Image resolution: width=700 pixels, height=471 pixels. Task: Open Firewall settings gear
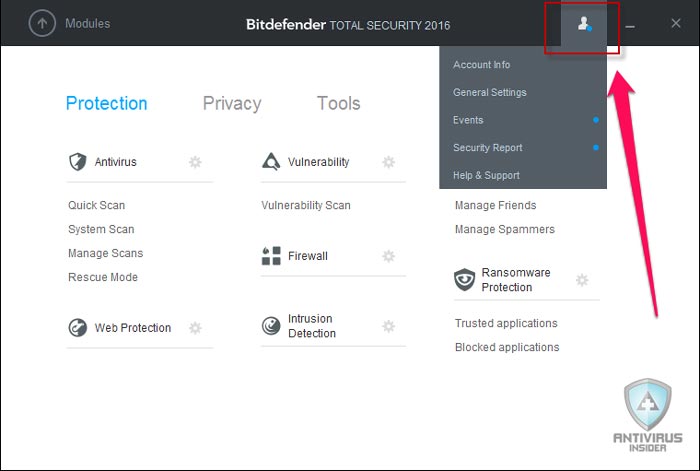click(x=388, y=256)
